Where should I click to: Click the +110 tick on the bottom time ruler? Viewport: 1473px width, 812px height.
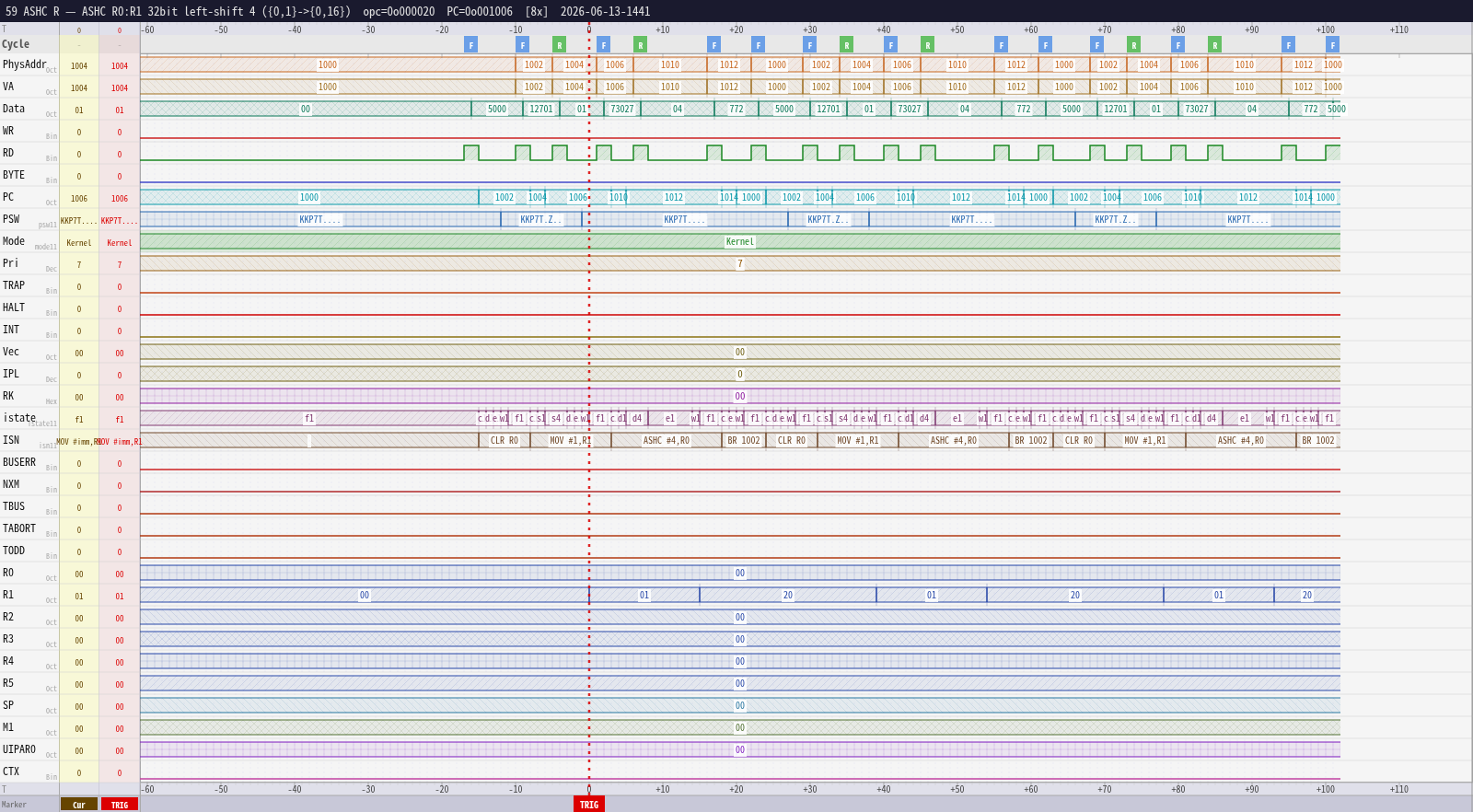(x=1399, y=789)
